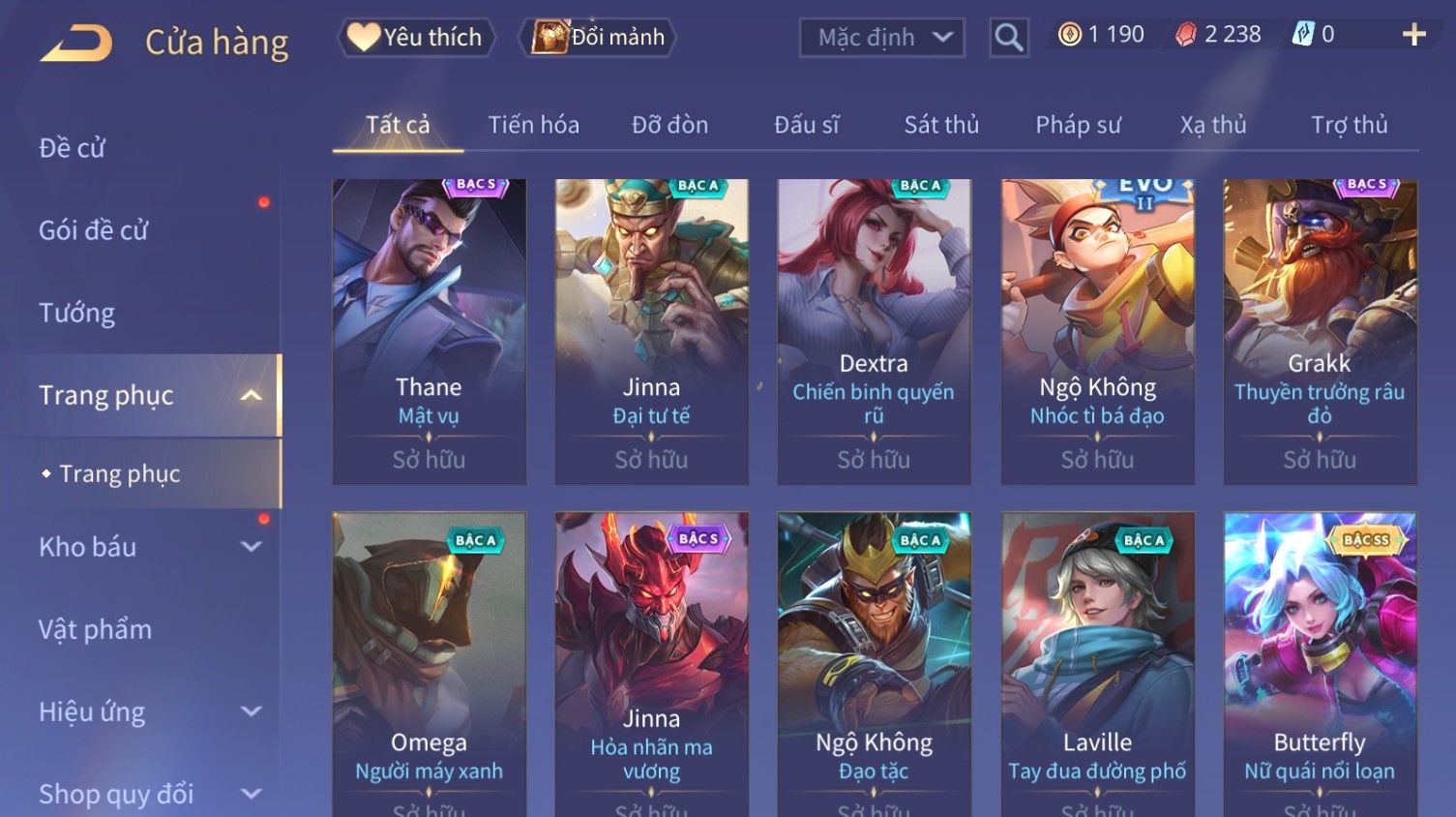Expand the Kho báu sidebar section
Image resolution: width=1456 pixels, height=817 pixels.
pos(251,547)
